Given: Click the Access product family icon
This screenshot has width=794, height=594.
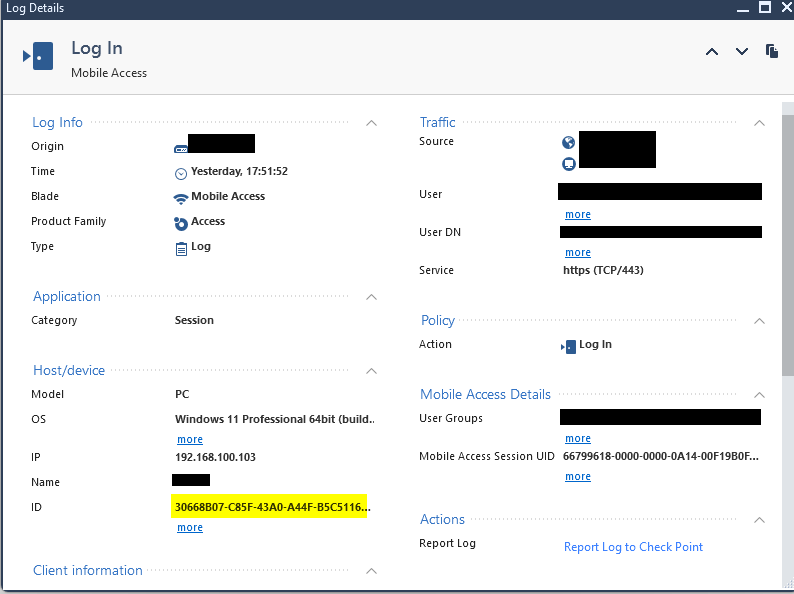Looking at the screenshot, I should (181, 222).
